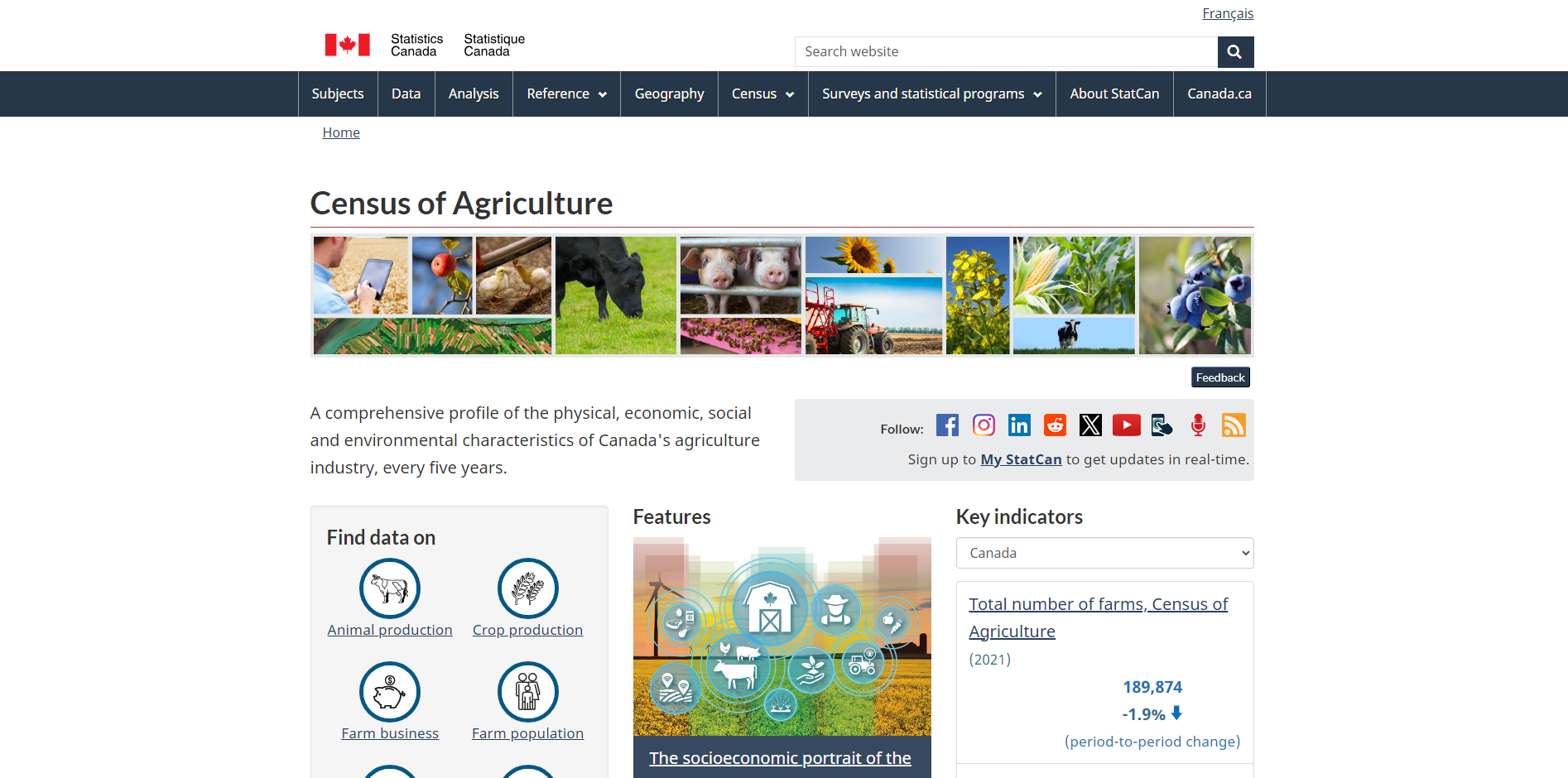This screenshot has height=778, width=1568.
Task: Open the Analysis menu item
Action: coord(474,94)
